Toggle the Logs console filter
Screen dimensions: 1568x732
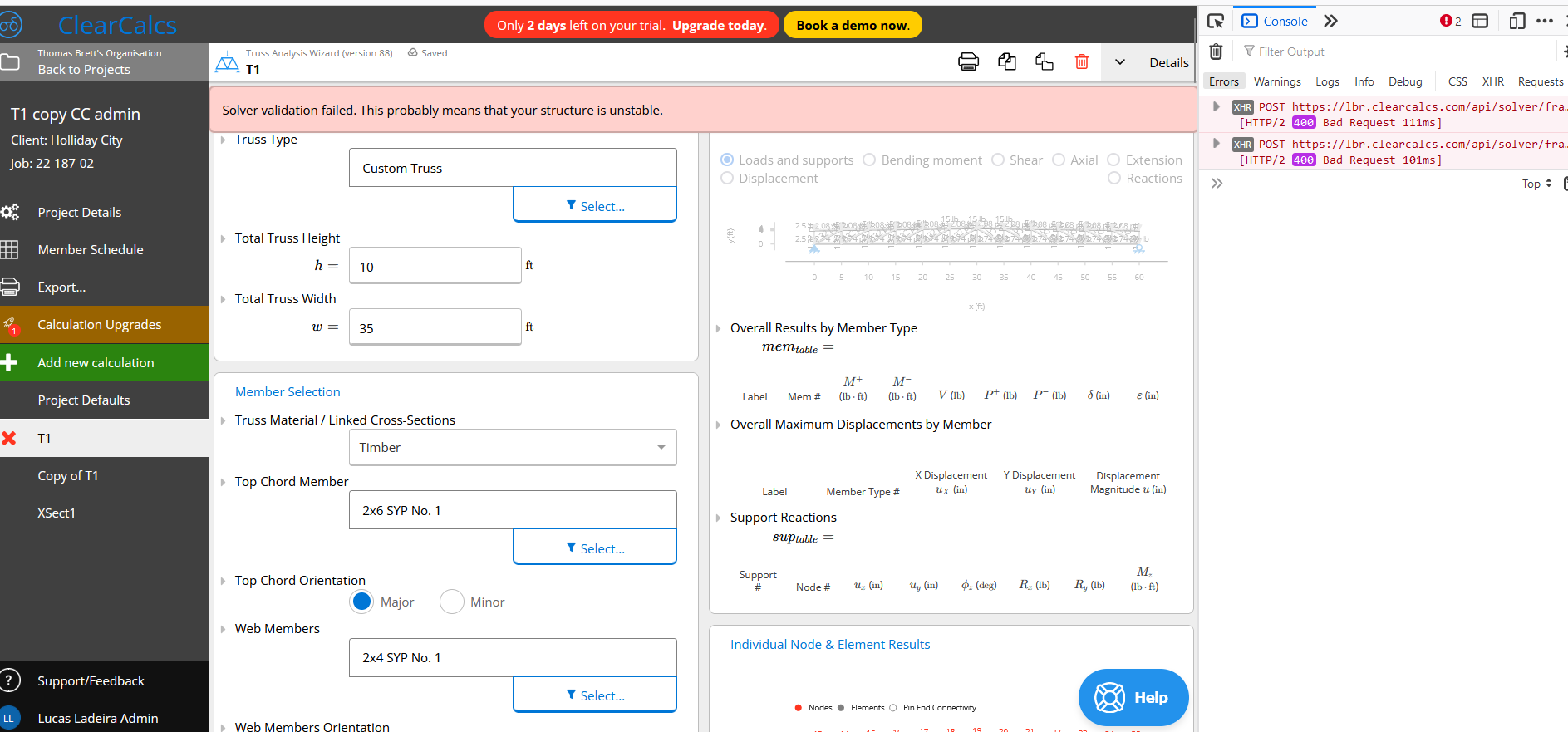(1327, 81)
